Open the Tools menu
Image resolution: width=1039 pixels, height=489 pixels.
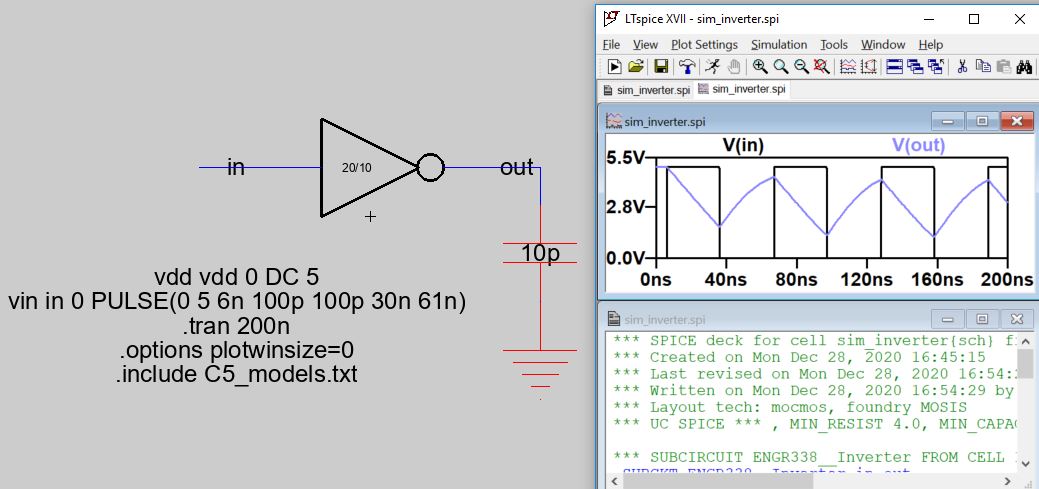click(x=834, y=44)
